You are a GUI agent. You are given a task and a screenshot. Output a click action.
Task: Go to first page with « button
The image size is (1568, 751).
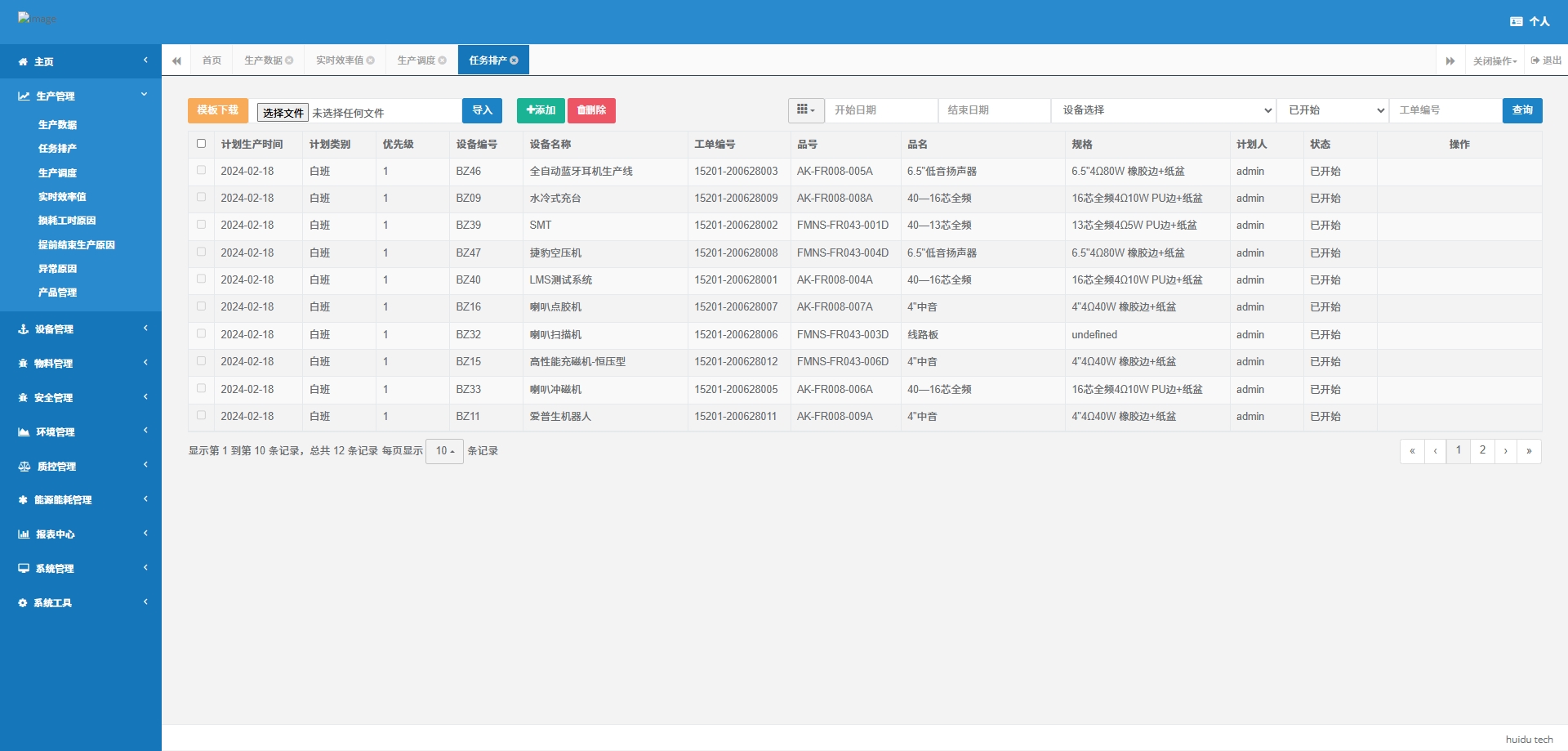click(x=1412, y=451)
